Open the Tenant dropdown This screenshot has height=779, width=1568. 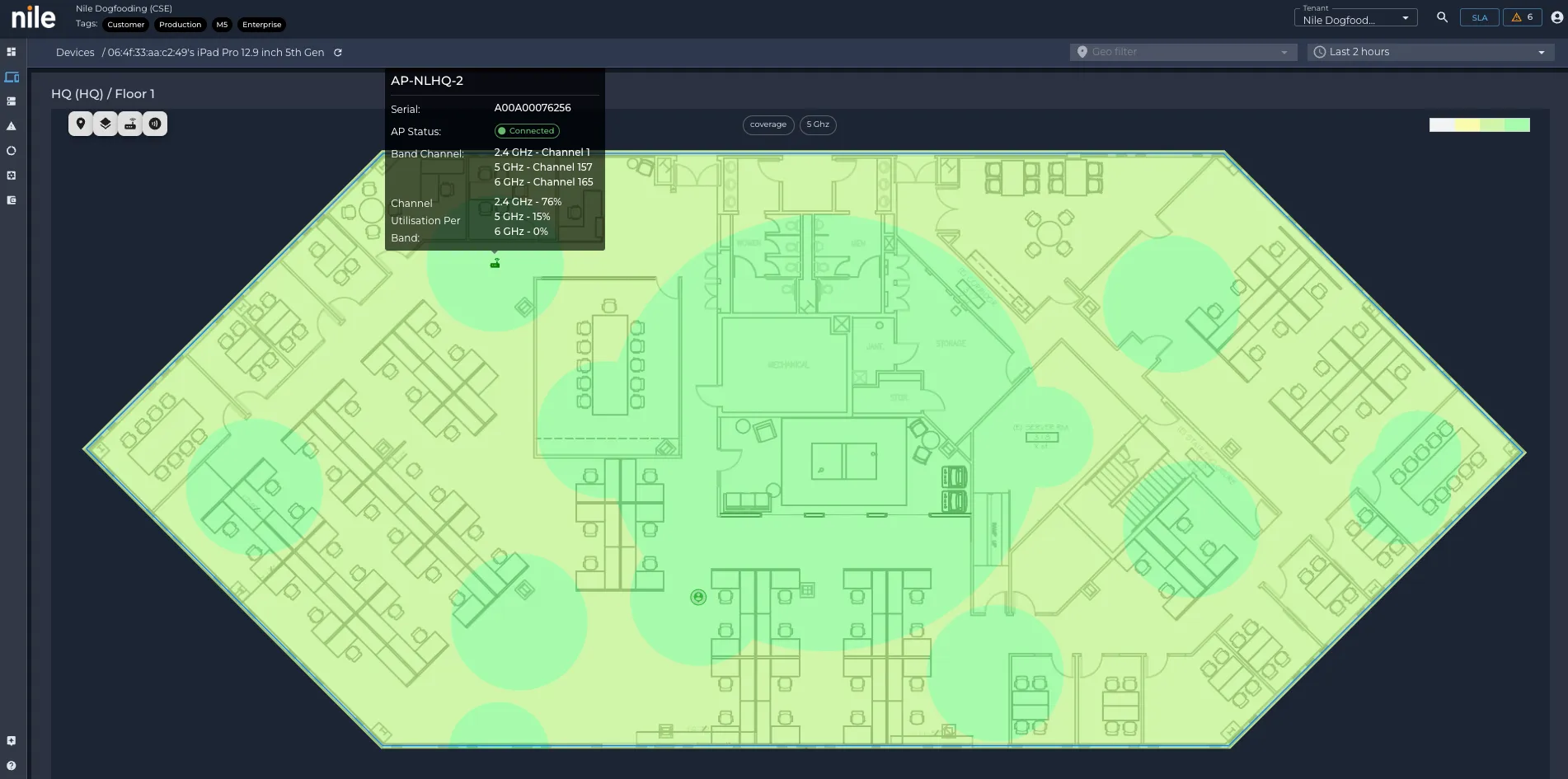coord(1355,17)
